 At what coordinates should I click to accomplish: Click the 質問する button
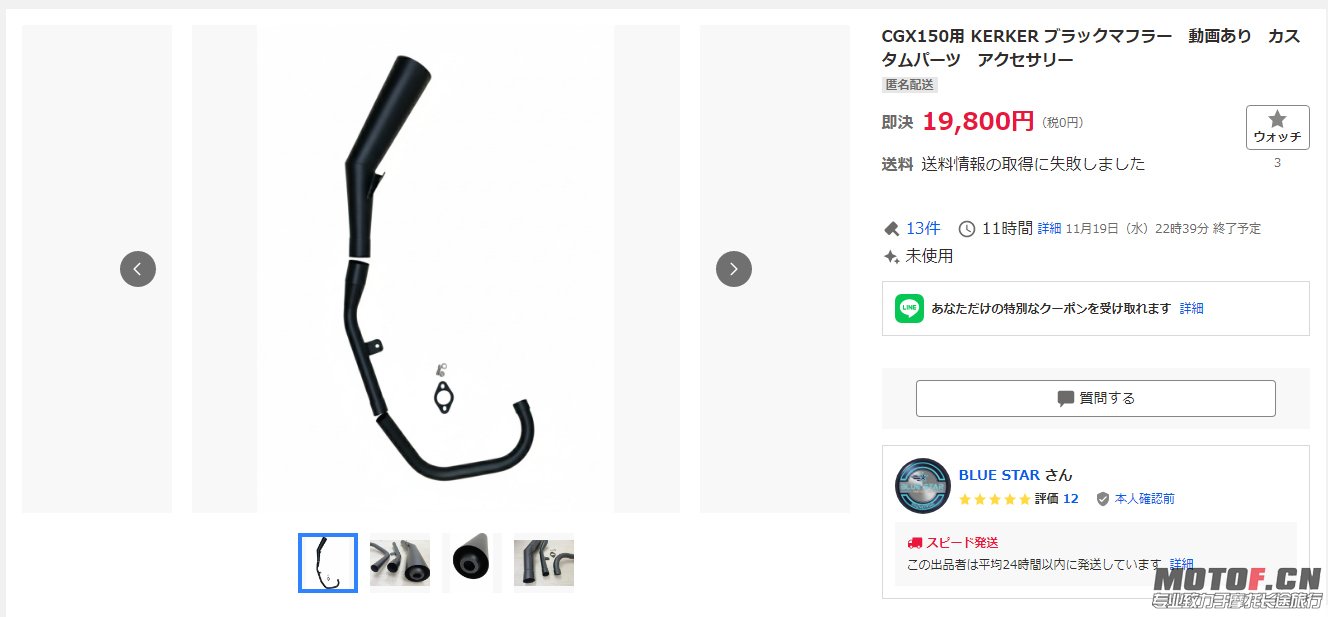(x=1095, y=398)
